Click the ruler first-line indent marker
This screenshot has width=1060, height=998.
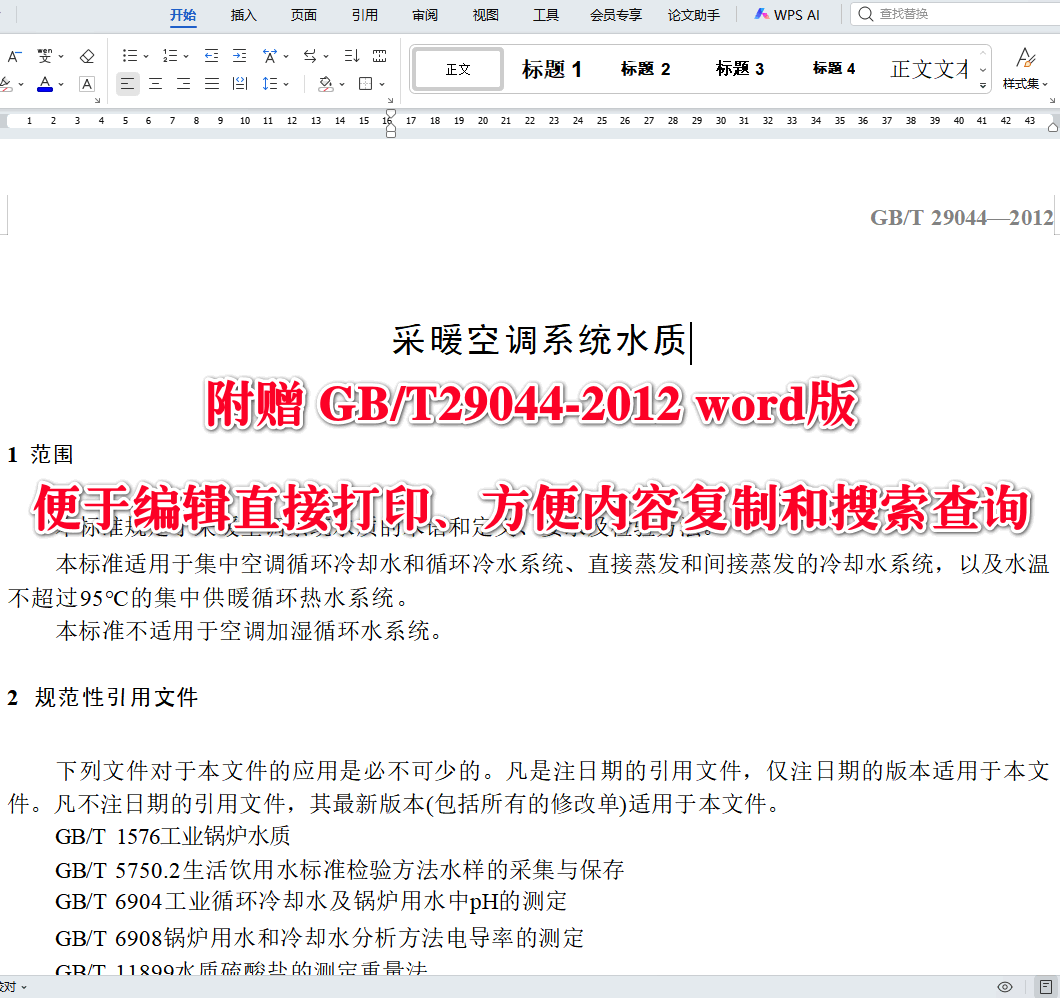pyautogui.click(x=391, y=116)
